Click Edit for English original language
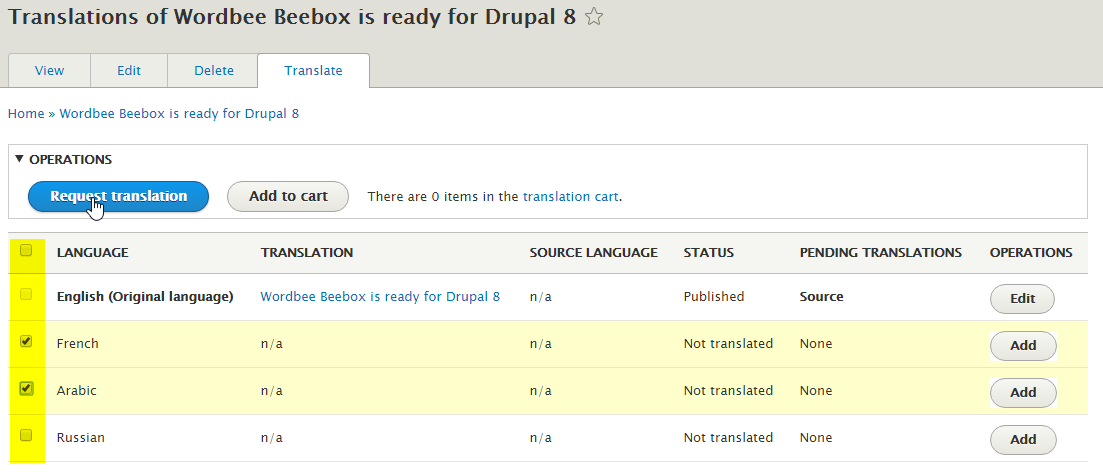The height and width of the screenshot is (473, 1103). pyautogui.click(x=1022, y=299)
